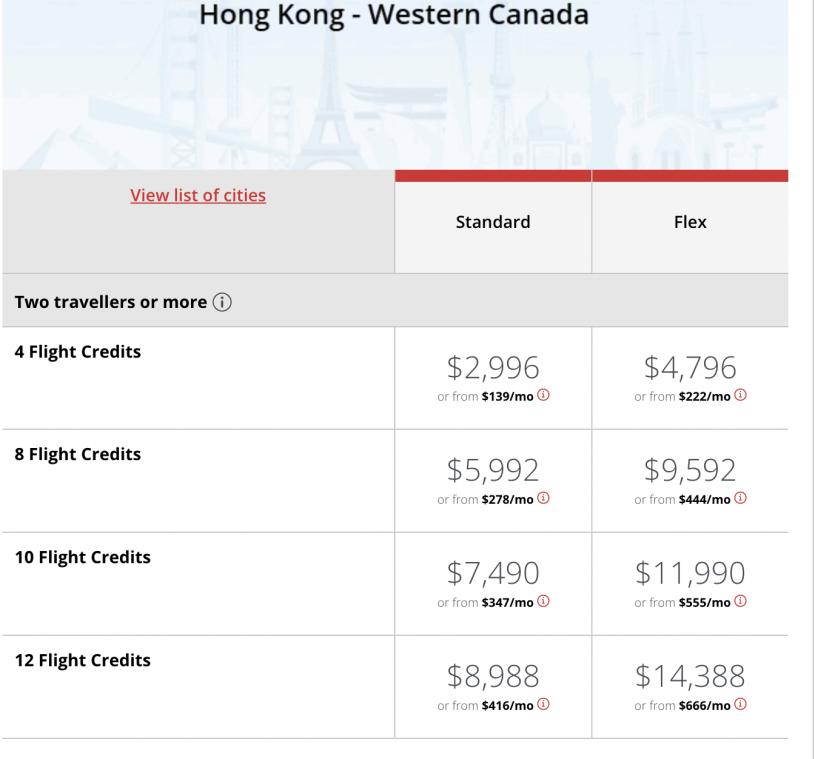The height and width of the screenshot is (759, 815).
Task: Select the $7,490 Standard 10 credits price
Action: 493,574
